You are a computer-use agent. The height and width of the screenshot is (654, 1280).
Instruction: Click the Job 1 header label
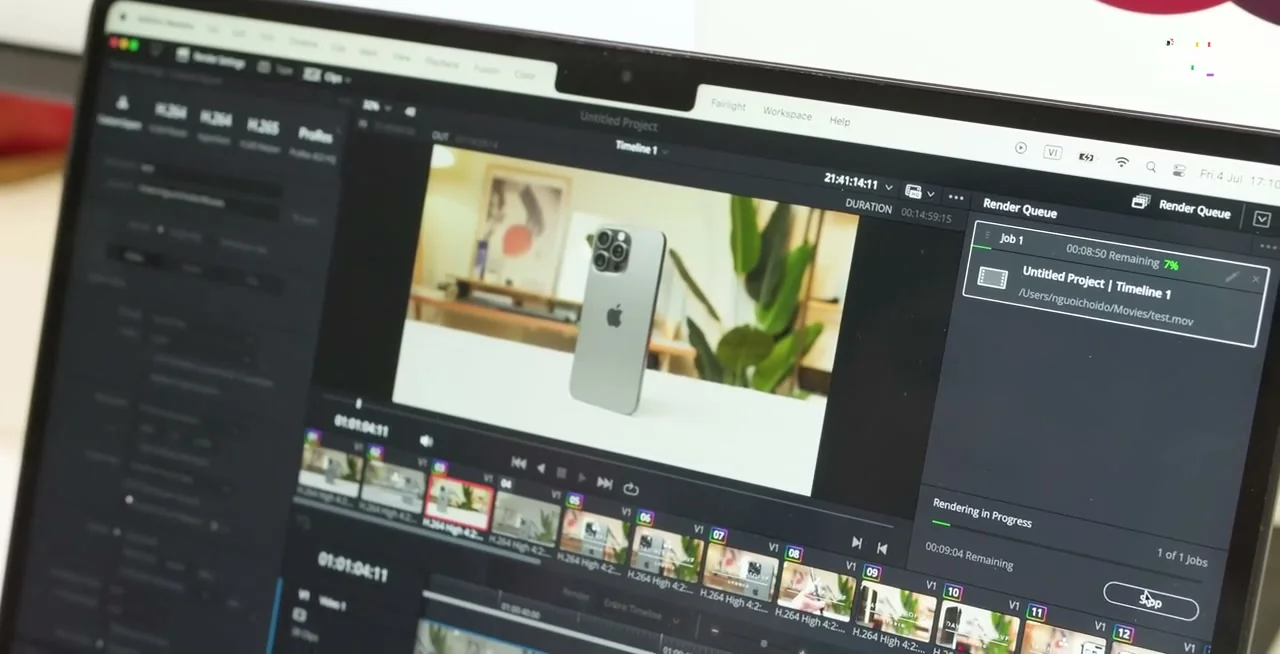[1011, 238]
